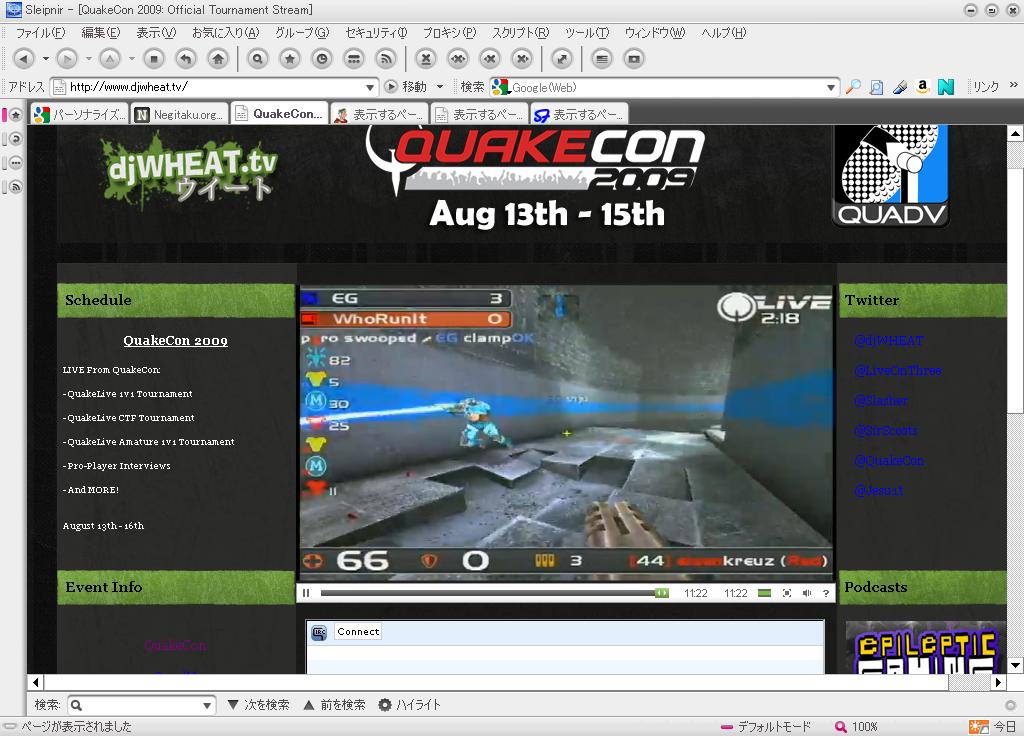Expand the address bar URL dropdown
The height and width of the screenshot is (736, 1024).
pos(370,88)
